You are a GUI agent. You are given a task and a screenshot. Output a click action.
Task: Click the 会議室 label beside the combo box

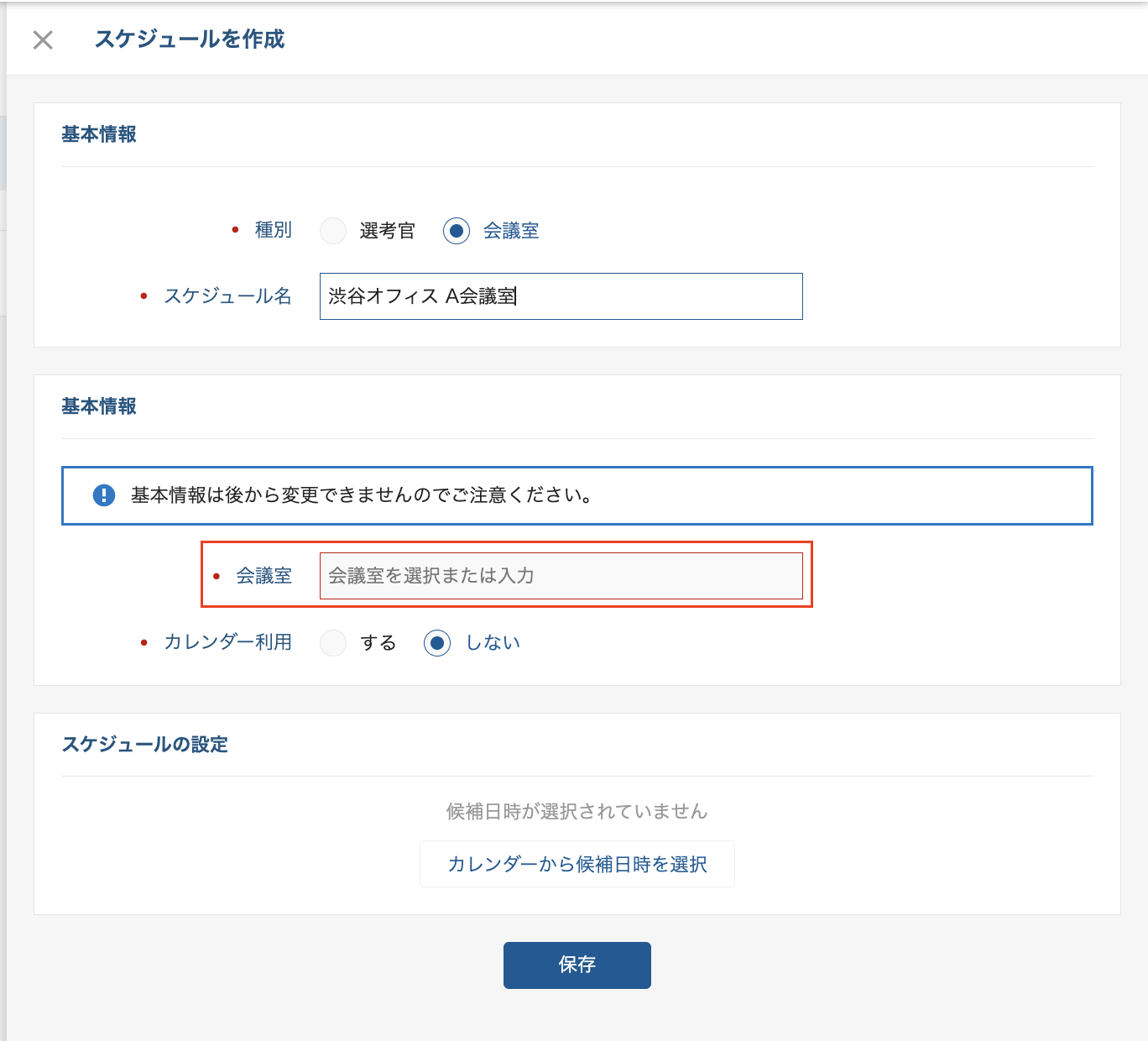[264, 576]
